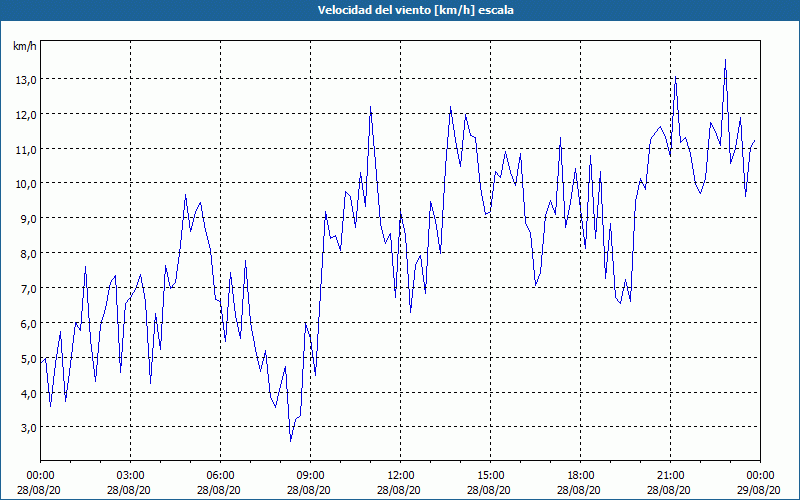Screen dimensions: 800x500
Task: Click the "7,0" y-axis value
Action: point(29,289)
